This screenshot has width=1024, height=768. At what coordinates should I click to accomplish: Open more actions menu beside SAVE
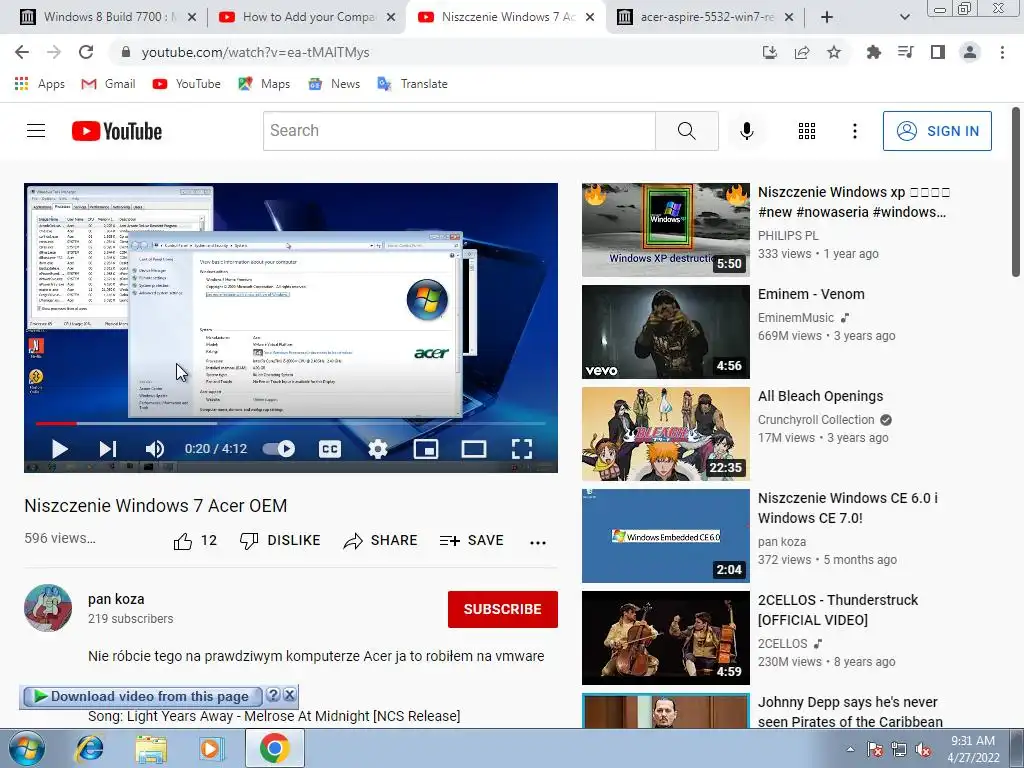click(x=537, y=542)
